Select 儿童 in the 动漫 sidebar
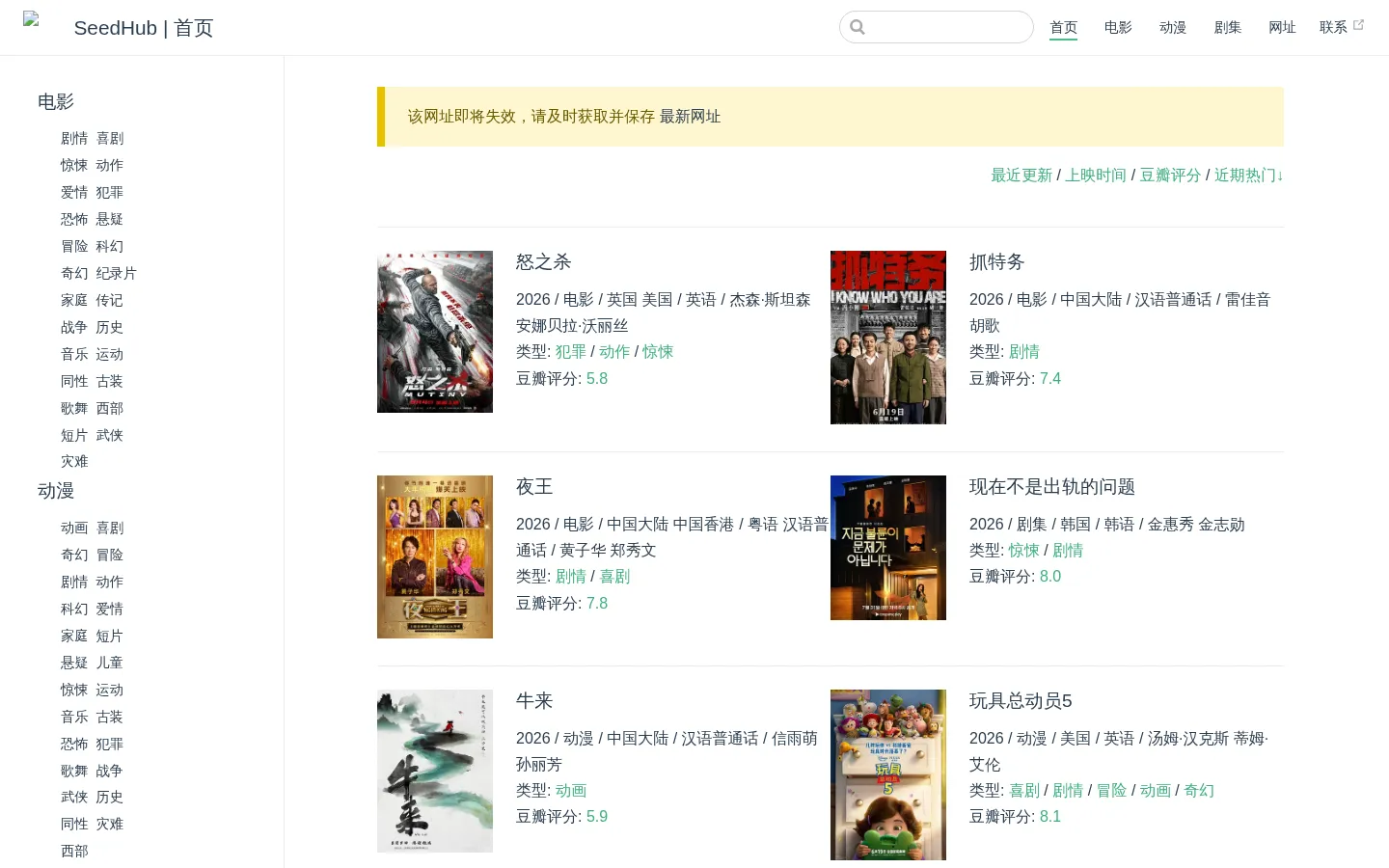Screen dimensions: 1389x868 coord(109,664)
